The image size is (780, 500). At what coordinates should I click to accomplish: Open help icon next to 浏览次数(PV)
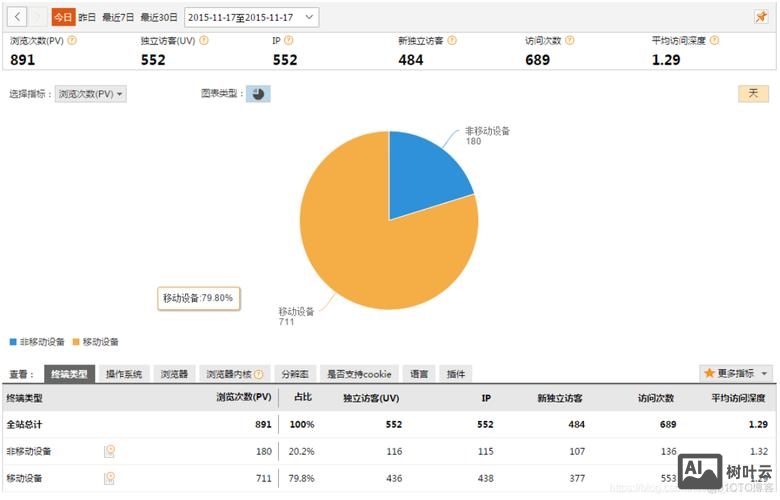72,40
